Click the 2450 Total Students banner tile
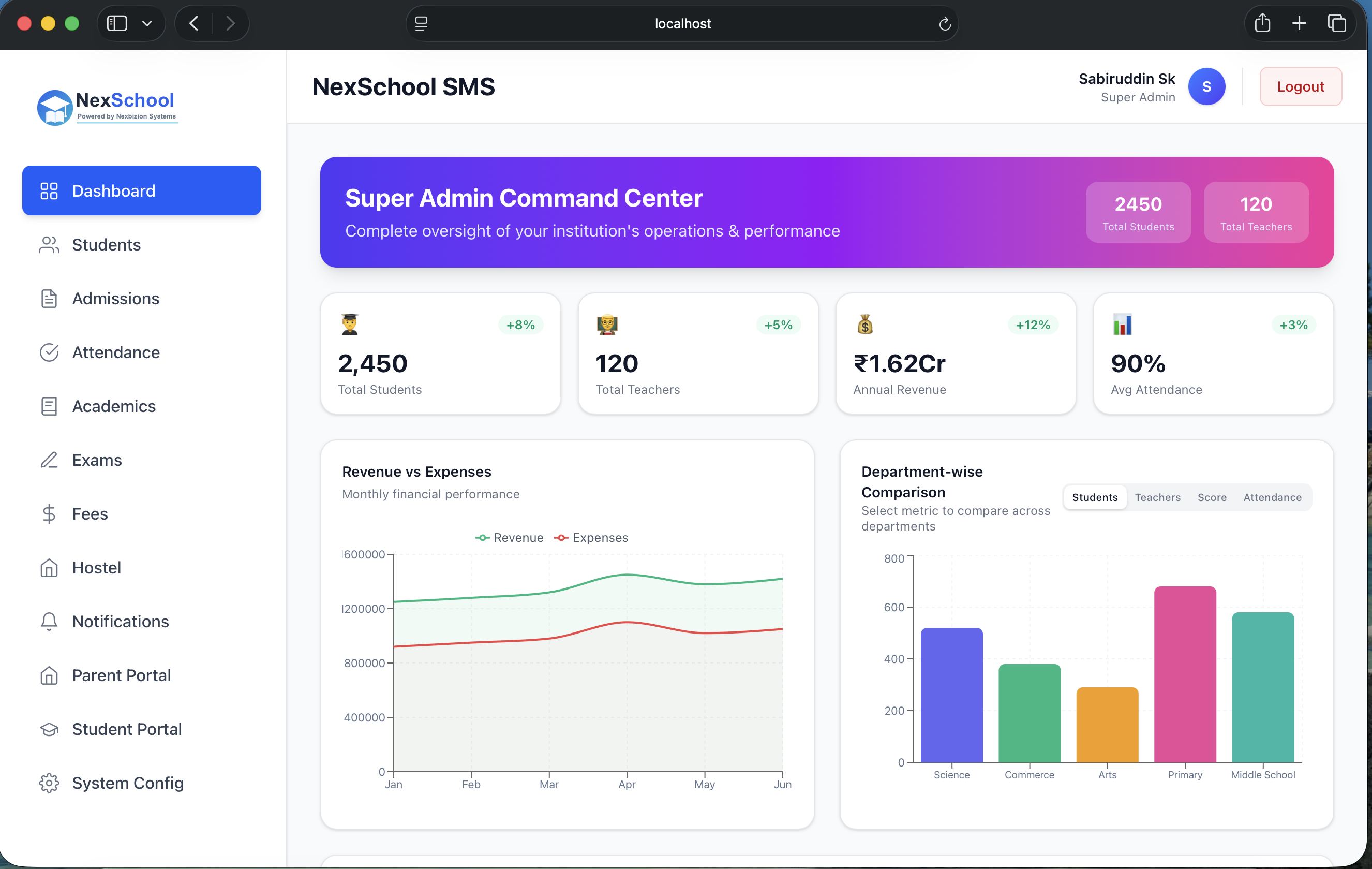Viewport: 1372px width, 869px height. (1138, 212)
